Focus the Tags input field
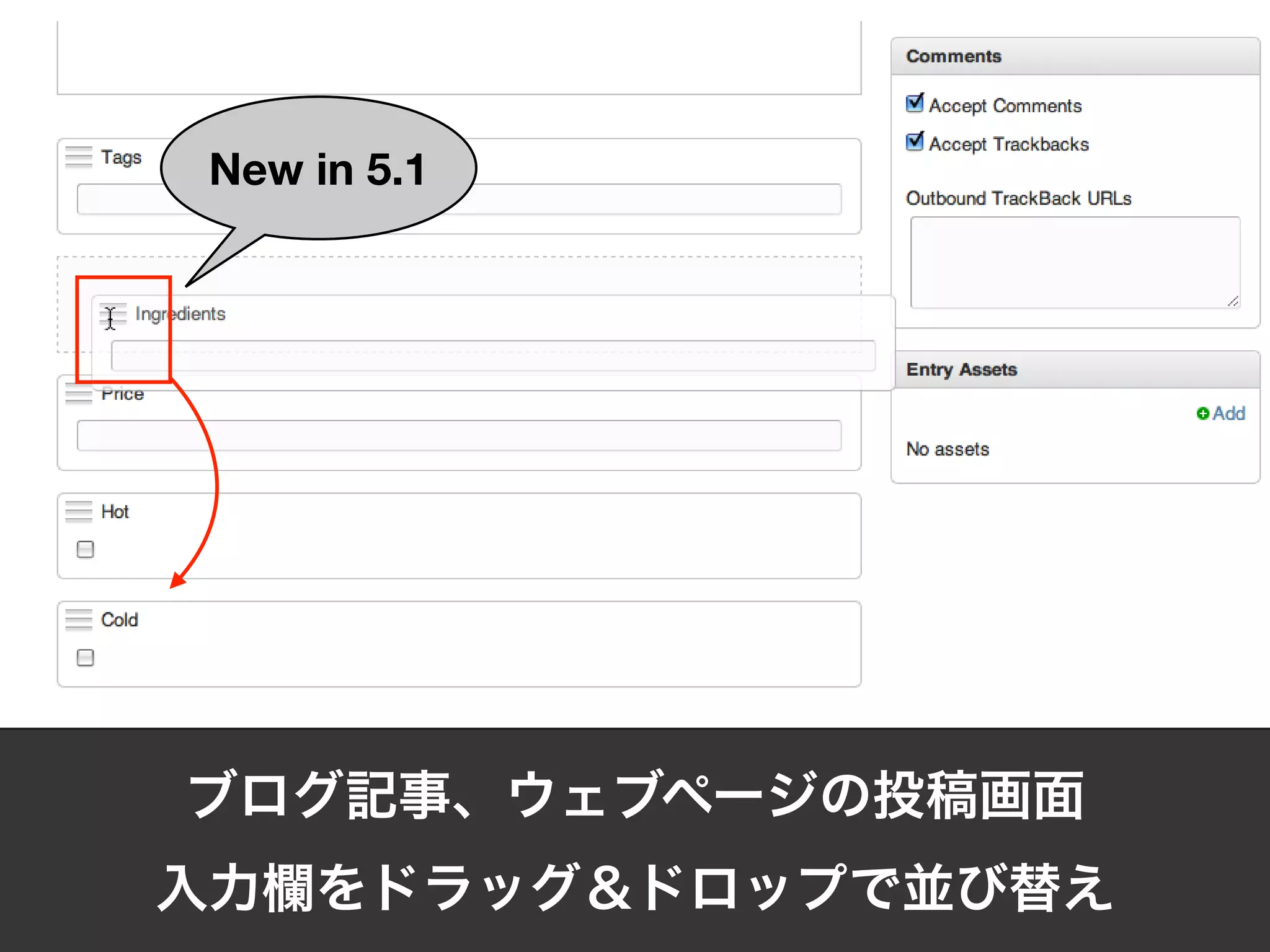 [x=459, y=199]
